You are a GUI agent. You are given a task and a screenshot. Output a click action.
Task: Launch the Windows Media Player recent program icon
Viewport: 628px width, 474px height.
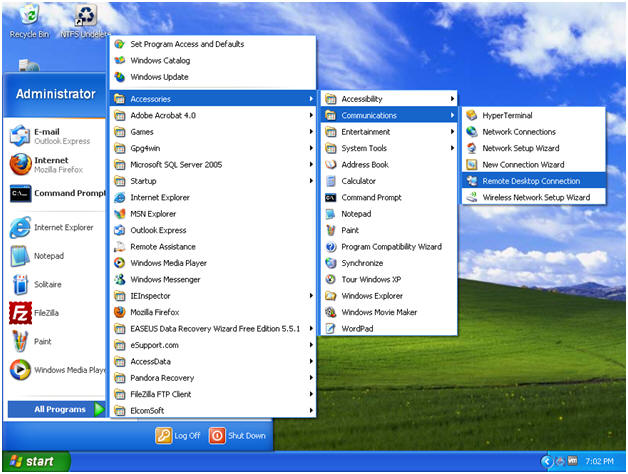click(20, 369)
